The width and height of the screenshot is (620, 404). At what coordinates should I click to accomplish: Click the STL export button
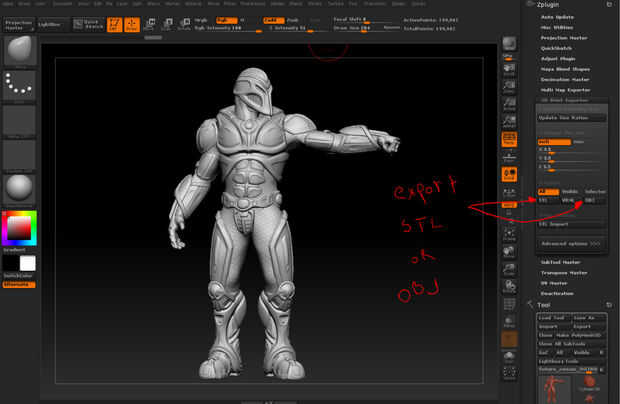click(x=548, y=200)
